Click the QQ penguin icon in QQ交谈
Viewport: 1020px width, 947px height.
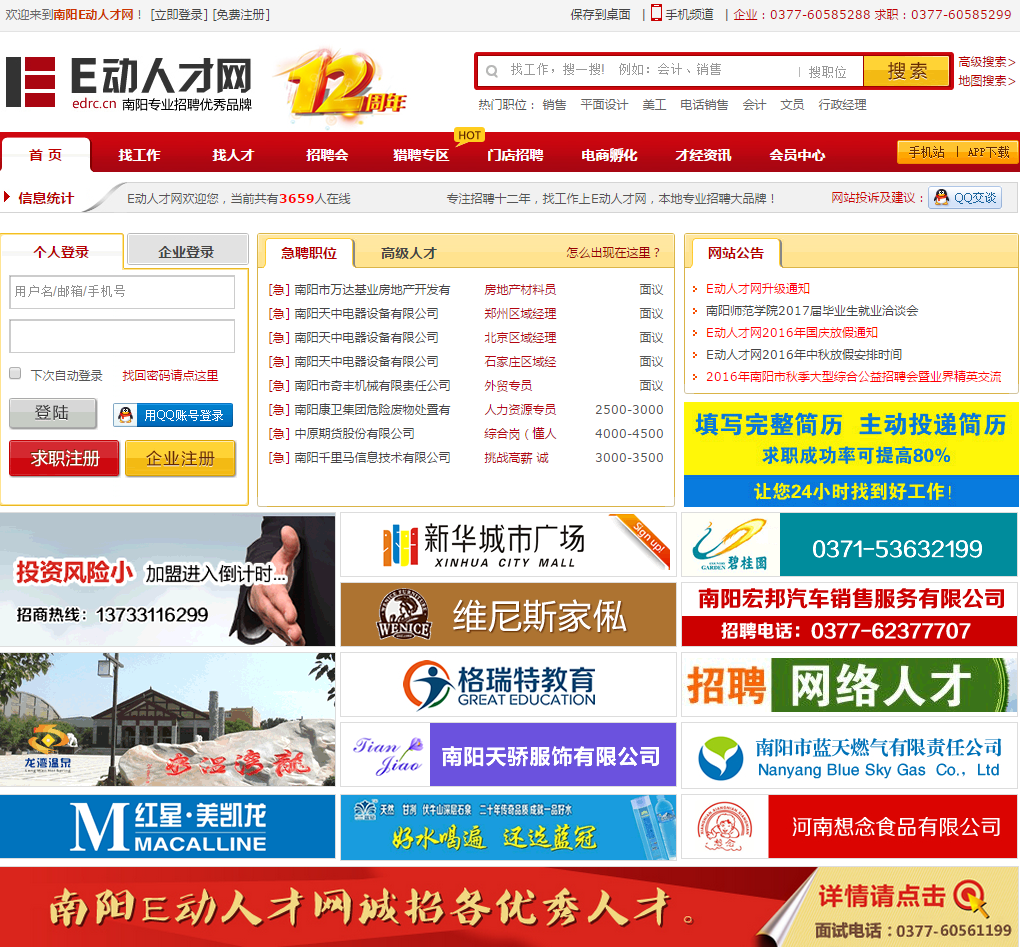point(941,198)
